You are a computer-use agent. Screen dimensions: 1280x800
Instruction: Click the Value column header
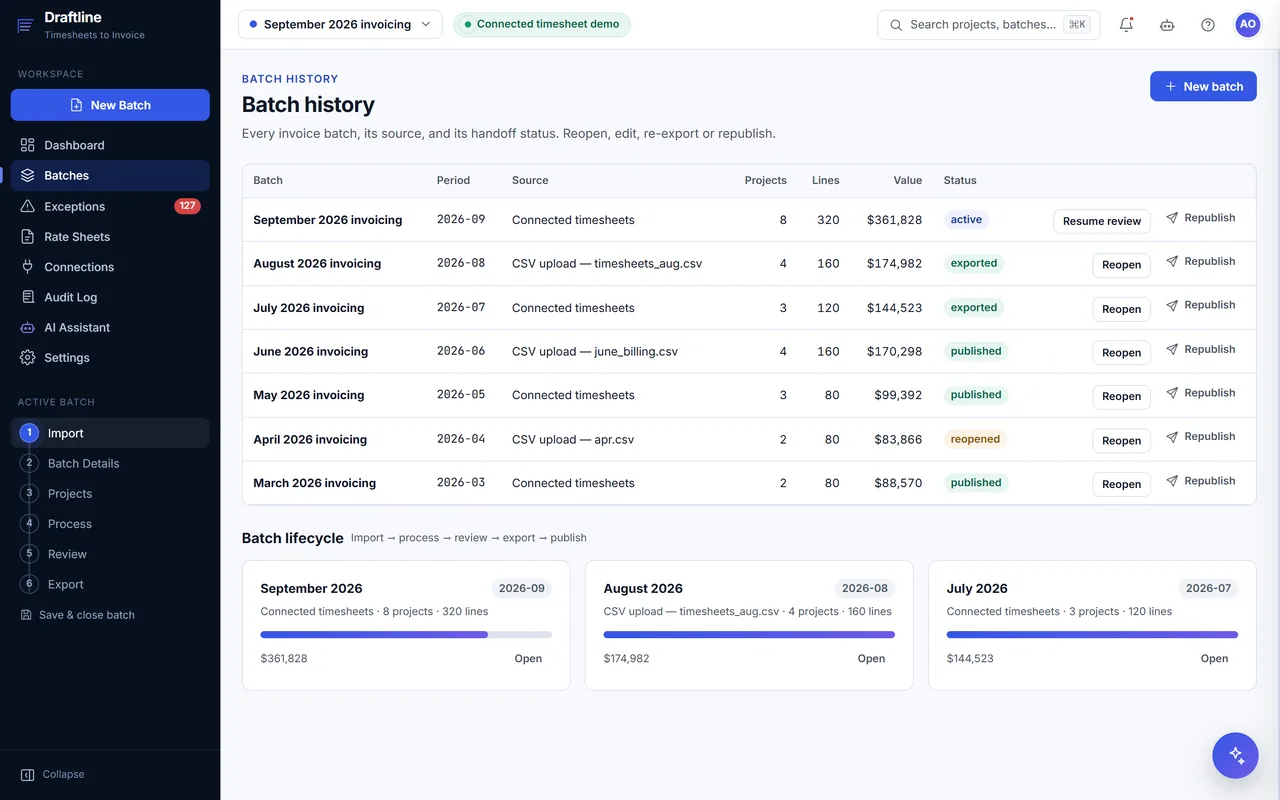tap(908, 181)
